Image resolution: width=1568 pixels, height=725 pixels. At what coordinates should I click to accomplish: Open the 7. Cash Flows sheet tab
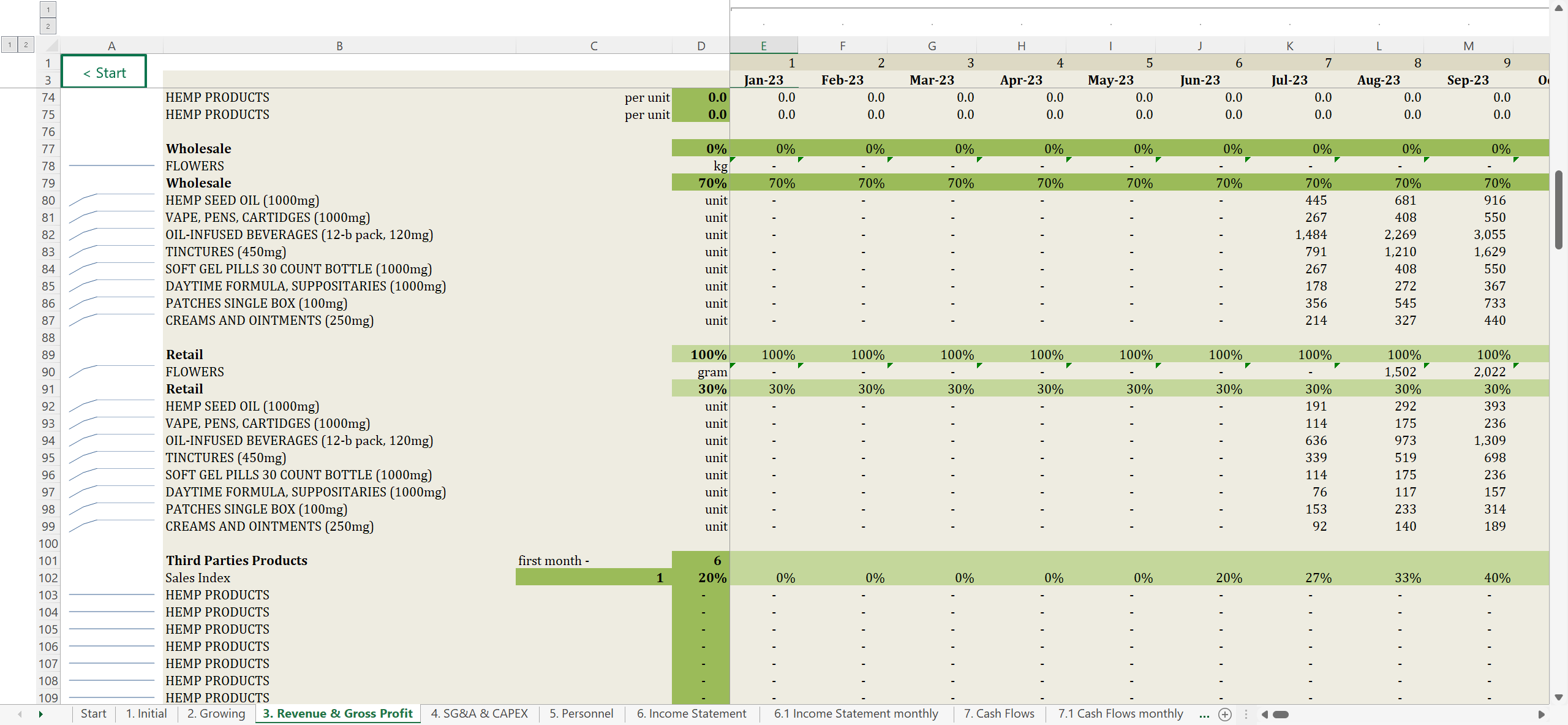[x=998, y=713]
